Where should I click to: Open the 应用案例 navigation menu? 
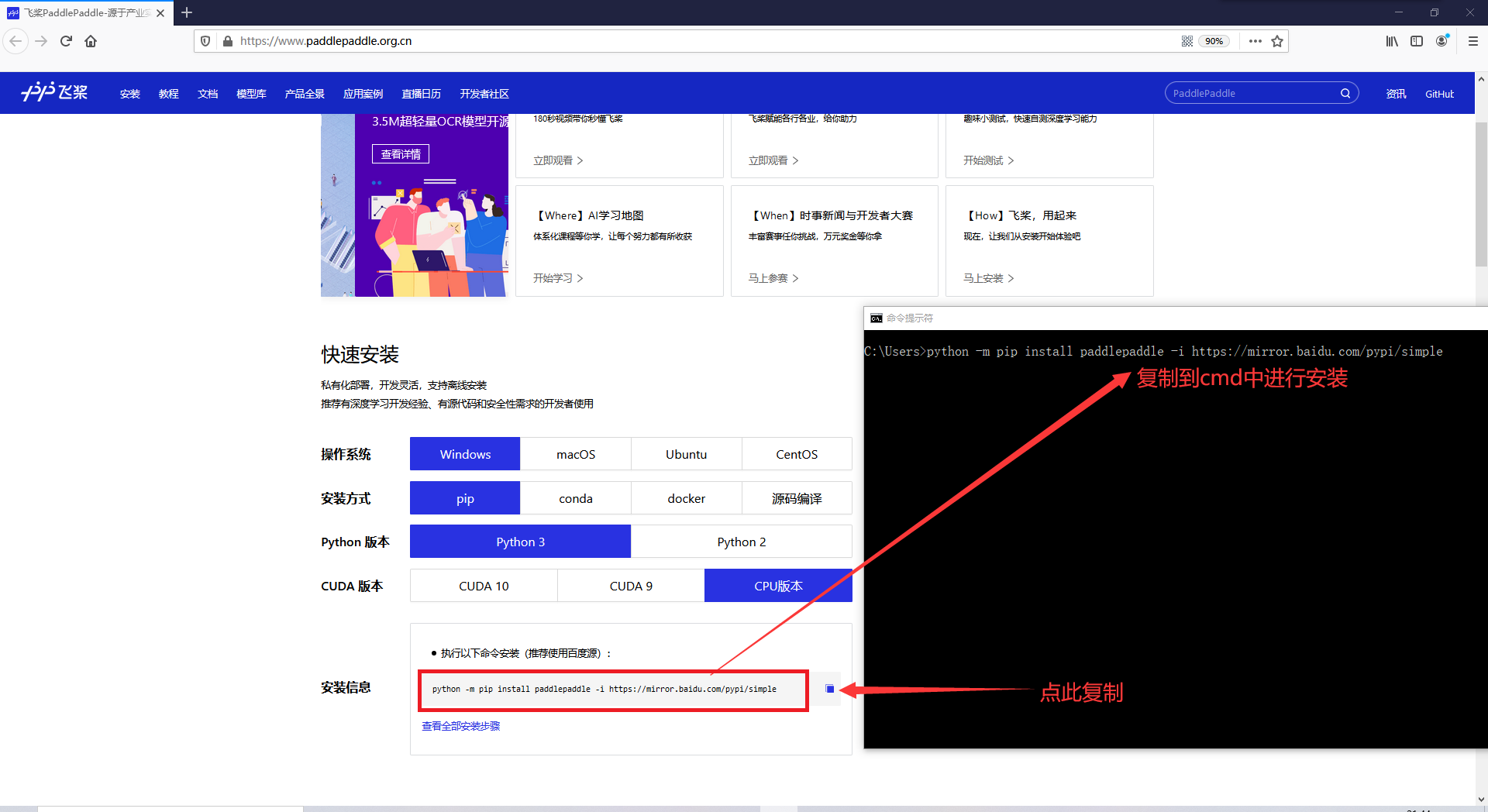coord(363,94)
